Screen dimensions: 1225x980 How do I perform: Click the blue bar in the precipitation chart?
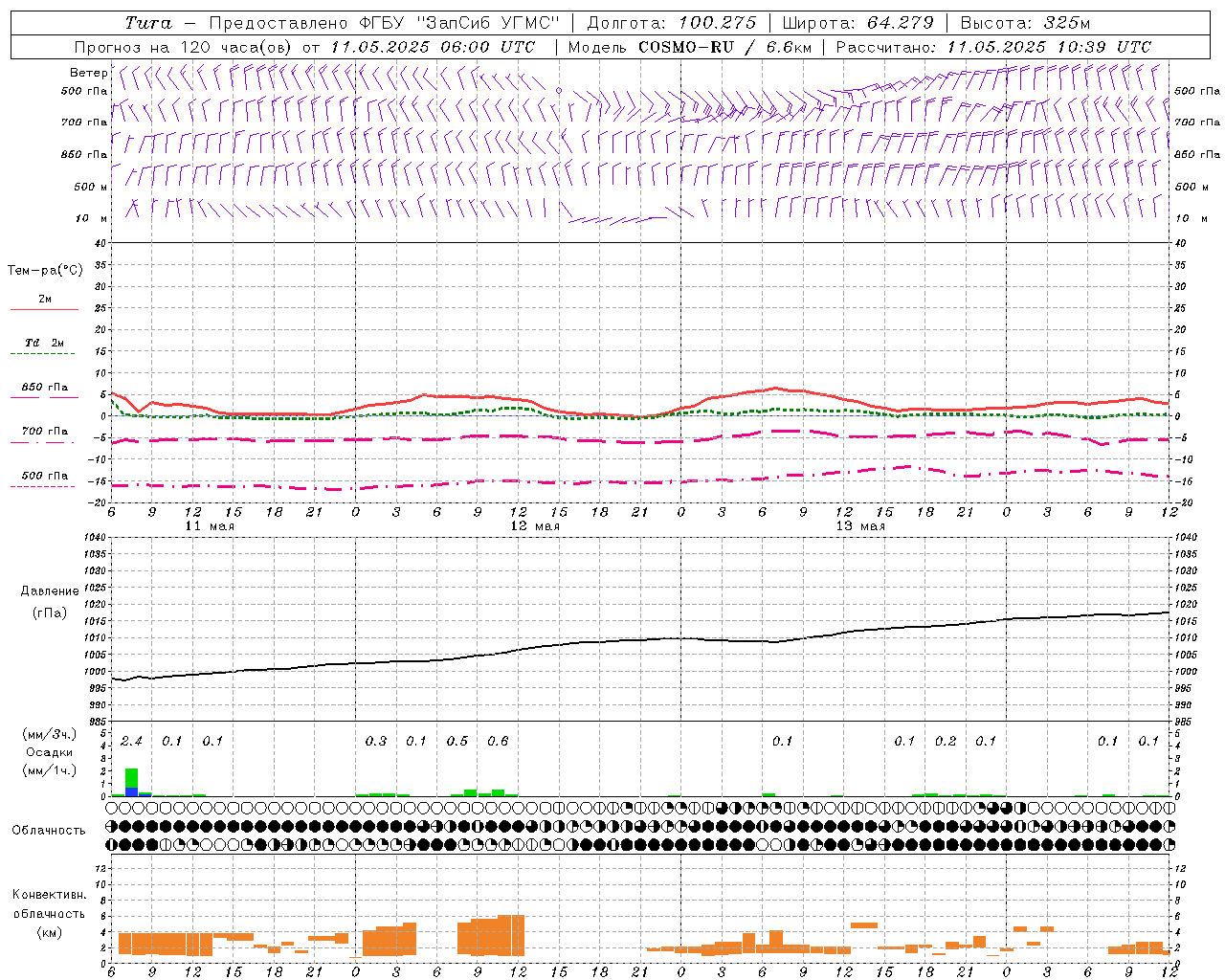[x=134, y=791]
